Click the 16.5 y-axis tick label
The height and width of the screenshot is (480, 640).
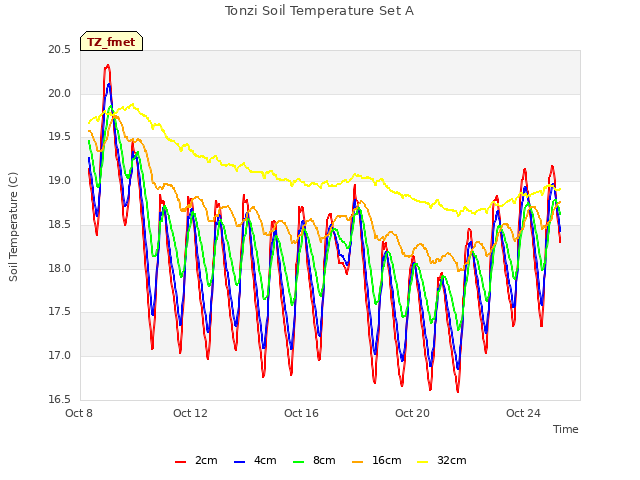click(60, 399)
